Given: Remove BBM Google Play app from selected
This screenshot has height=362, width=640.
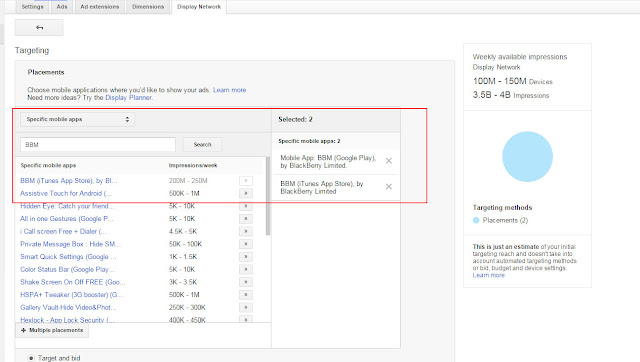Looking at the screenshot, I should [389, 161].
